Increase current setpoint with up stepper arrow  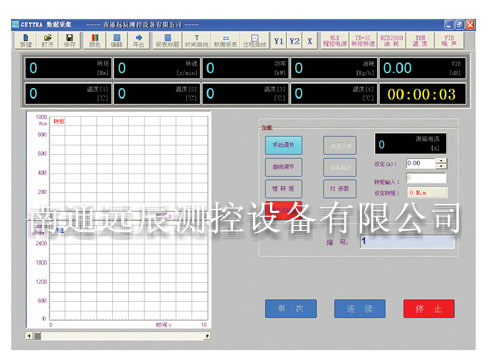441,161
